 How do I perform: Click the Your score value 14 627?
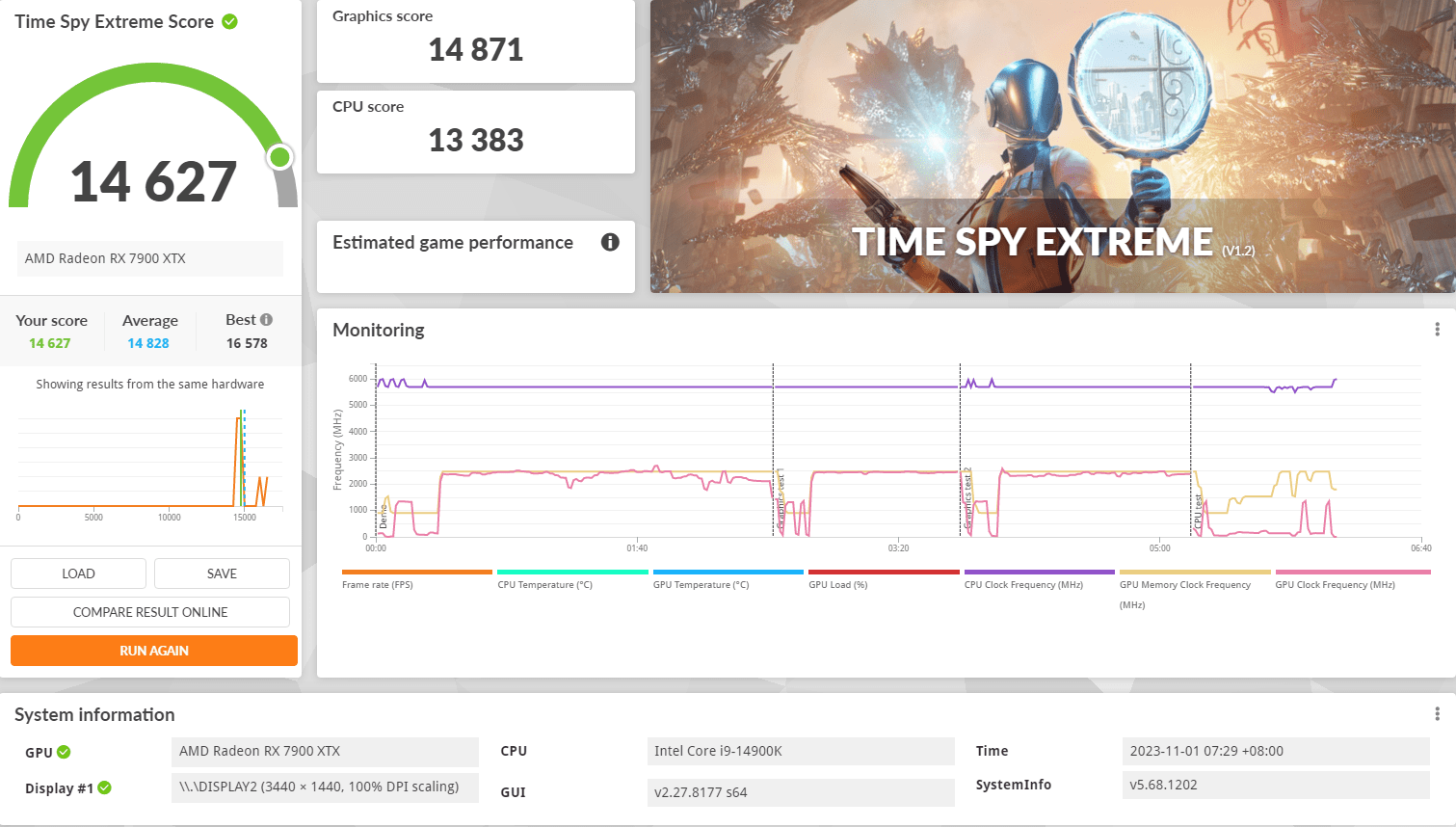pos(50,343)
